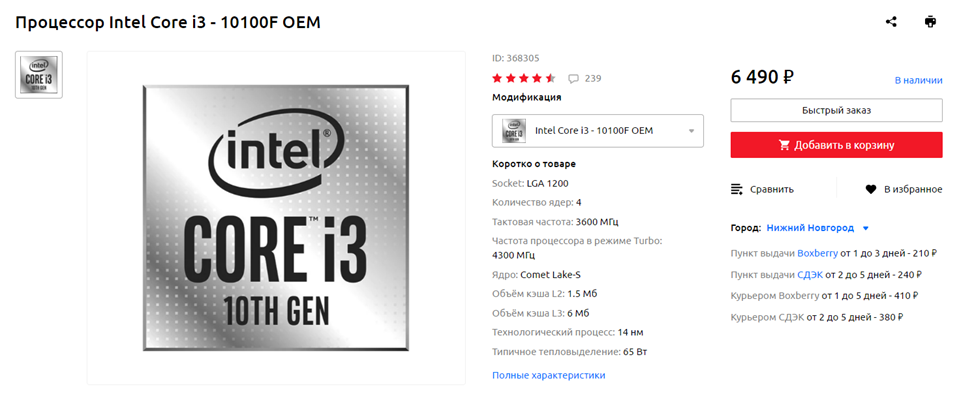The width and height of the screenshot is (974, 404).
Task: Click the Core i3 icon in modification box
Action: [514, 131]
